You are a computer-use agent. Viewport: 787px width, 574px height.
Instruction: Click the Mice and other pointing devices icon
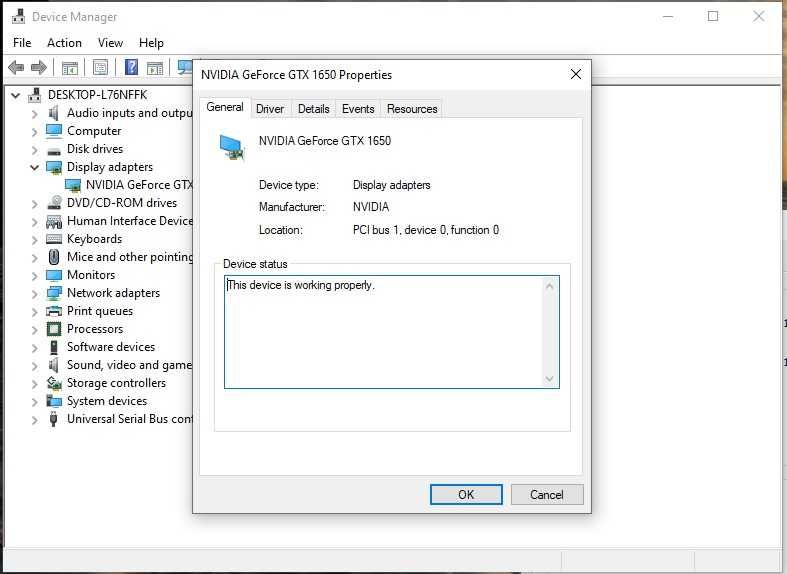pos(54,257)
